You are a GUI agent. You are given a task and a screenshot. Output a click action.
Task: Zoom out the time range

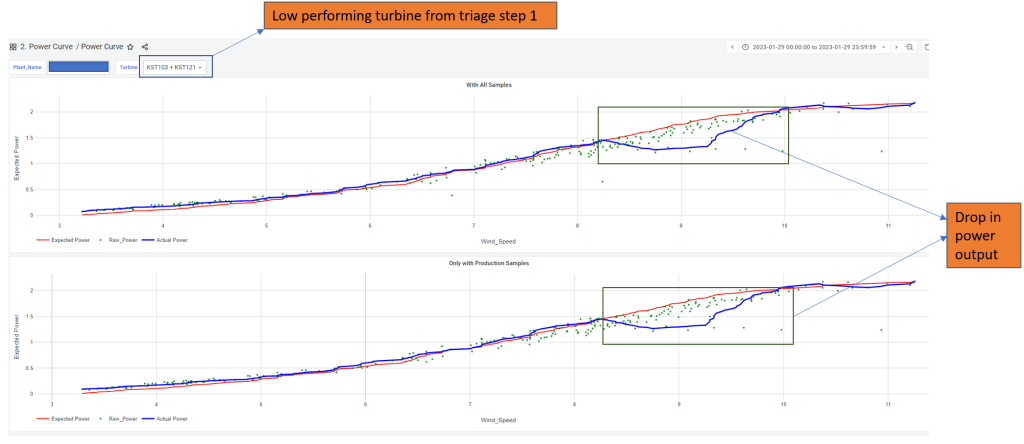[910, 47]
